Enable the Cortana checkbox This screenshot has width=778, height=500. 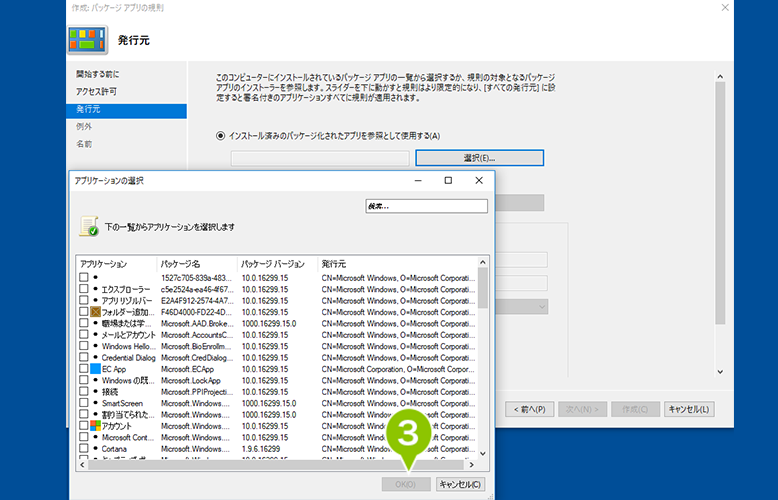click(x=84, y=448)
